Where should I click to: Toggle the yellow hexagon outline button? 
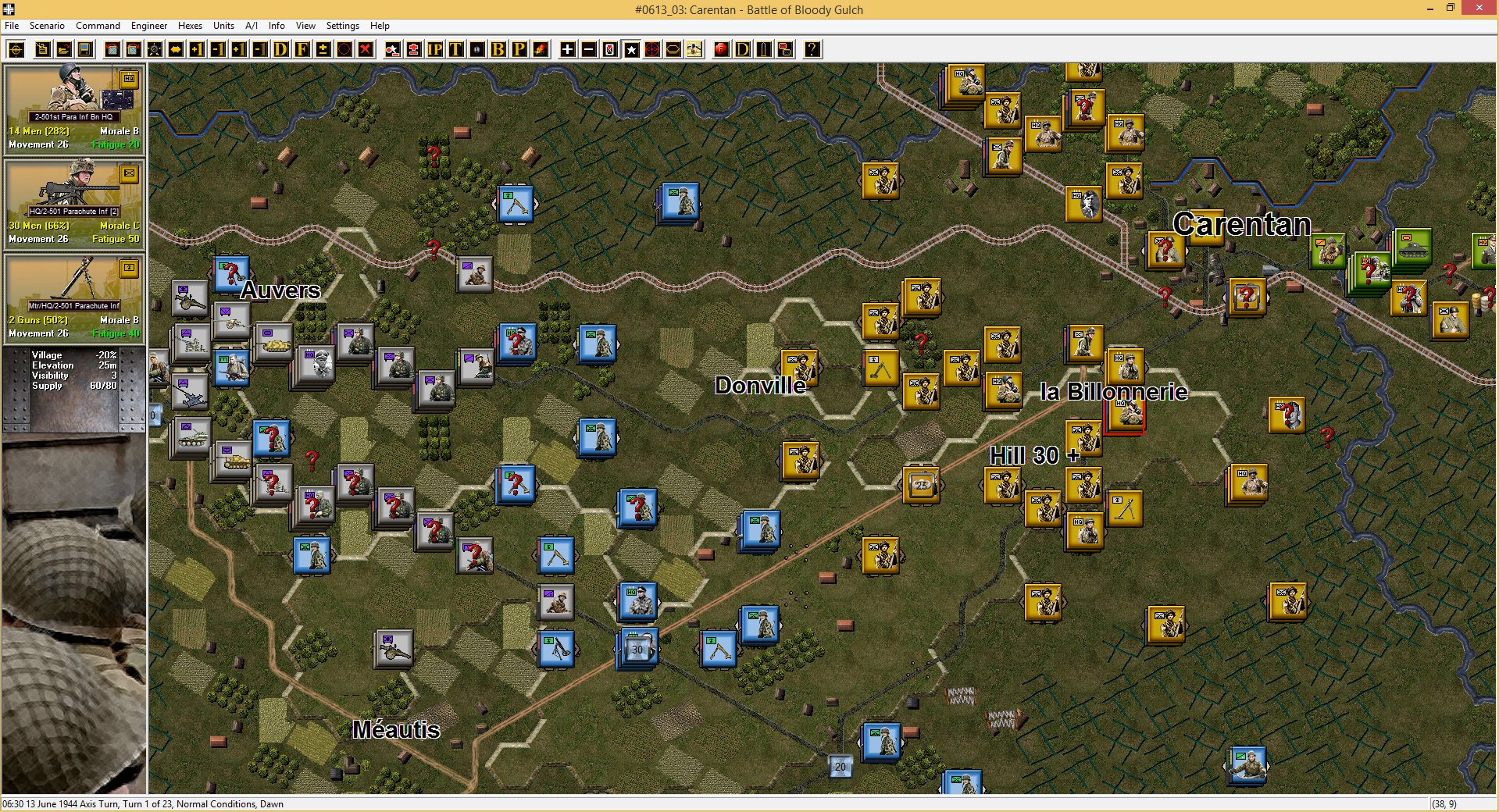[673, 50]
